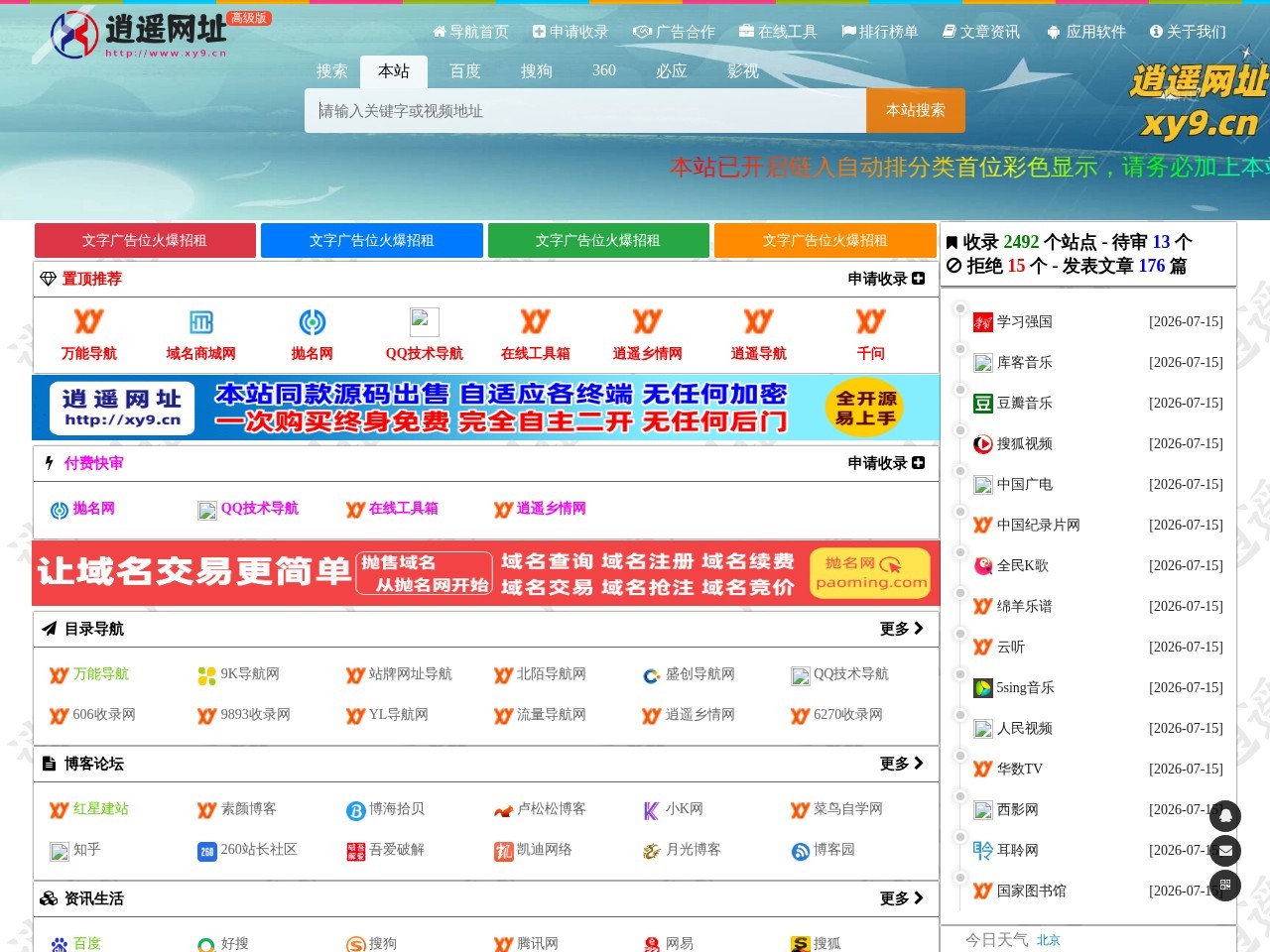
Task: Open the 域名商城网 icon tile
Action: [x=200, y=322]
